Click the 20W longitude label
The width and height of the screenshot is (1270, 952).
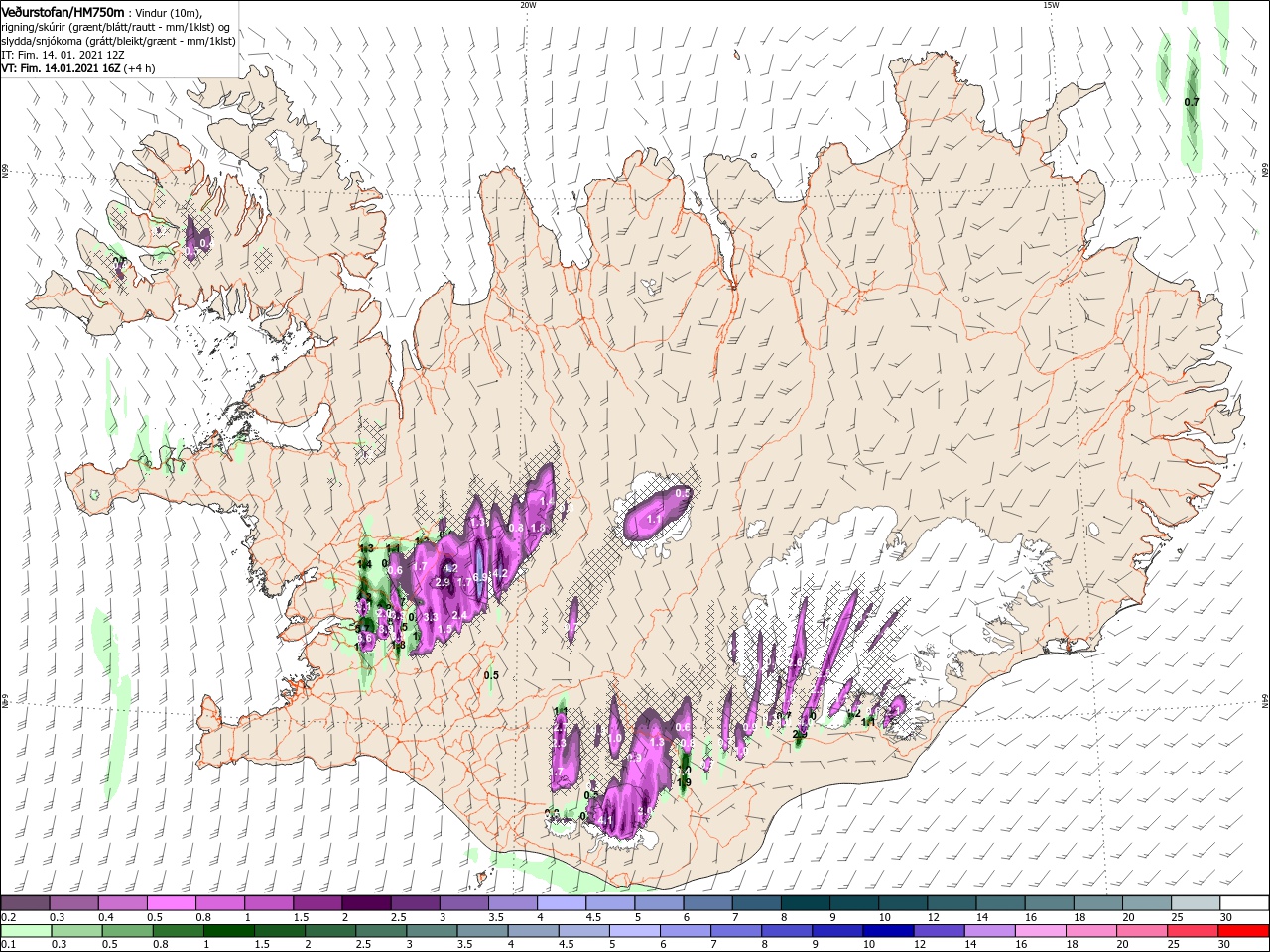coord(528,5)
